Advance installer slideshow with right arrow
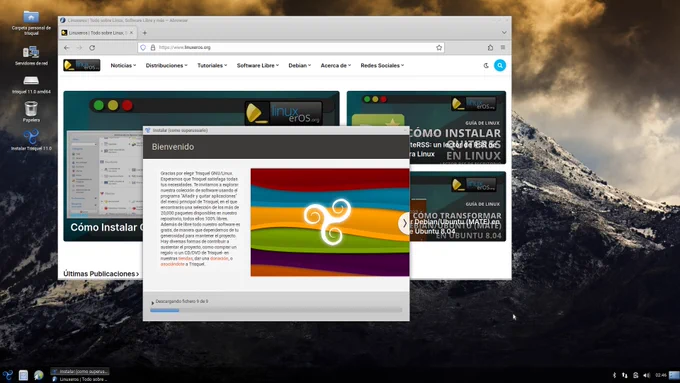The image size is (680, 383). [x=405, y=223]
